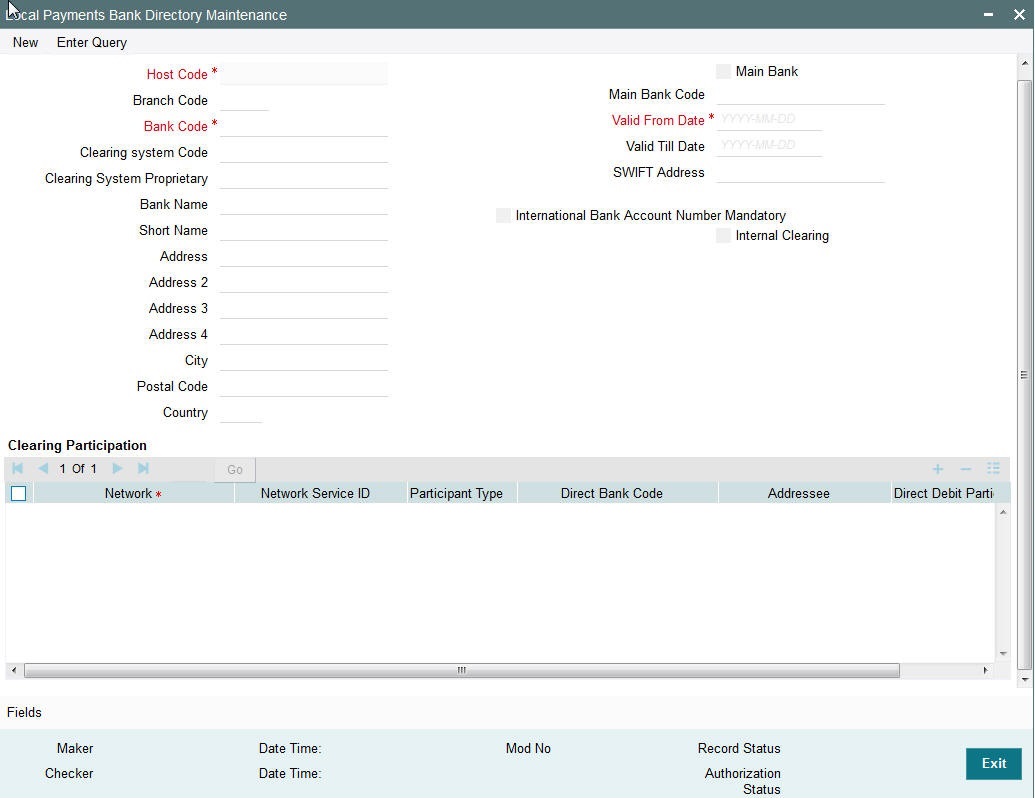This screenshot has width=1035, height=800.
Task: Go to next page of Clearing Participation
Action: pos(117,469)
